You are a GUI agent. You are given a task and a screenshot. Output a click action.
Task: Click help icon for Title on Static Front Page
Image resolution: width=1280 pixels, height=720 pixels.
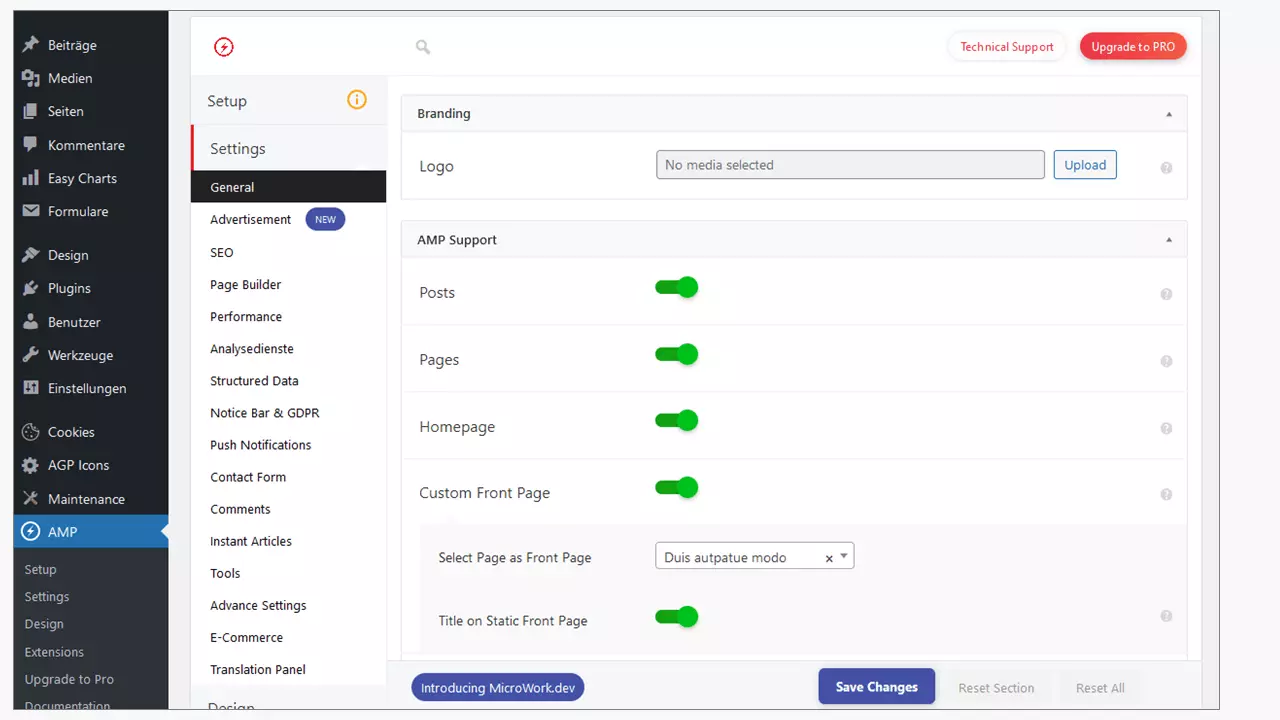tap(1166, 617)
